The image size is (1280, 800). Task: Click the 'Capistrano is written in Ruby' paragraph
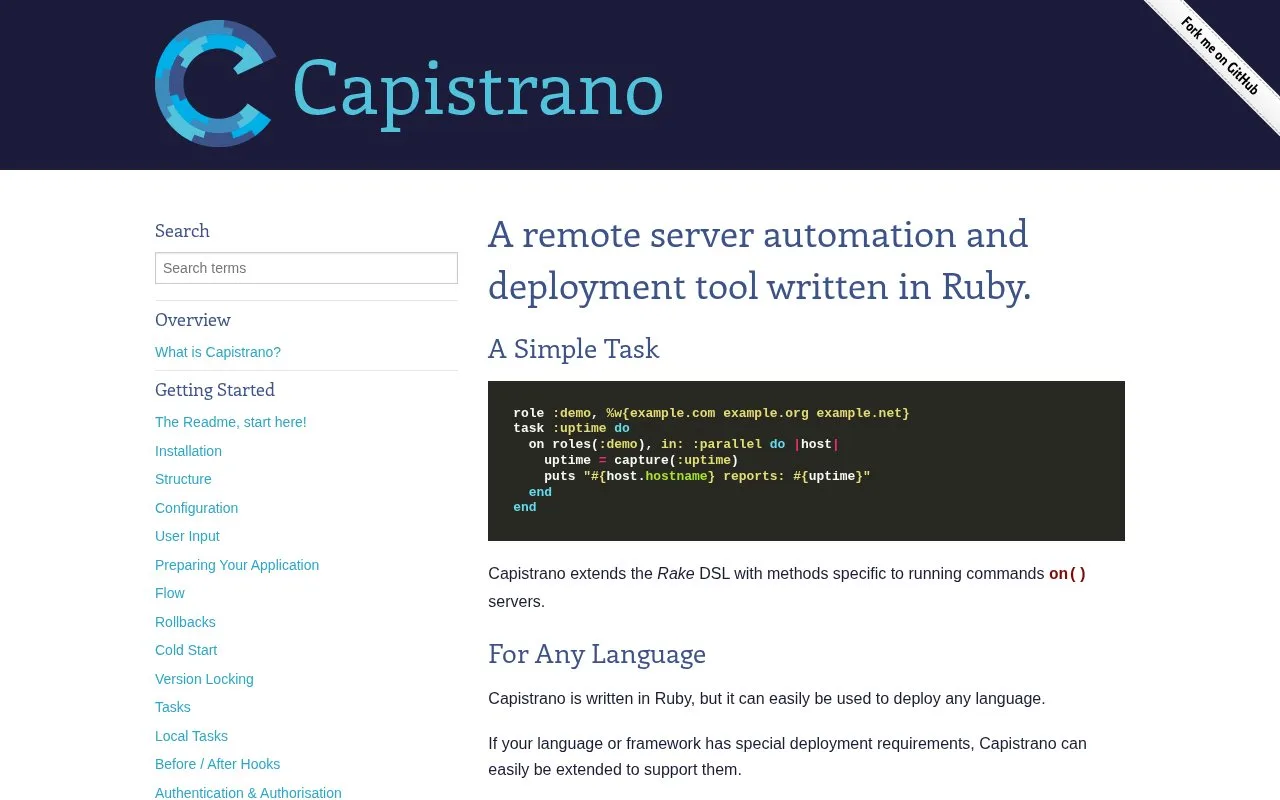[x=767, y=698]
